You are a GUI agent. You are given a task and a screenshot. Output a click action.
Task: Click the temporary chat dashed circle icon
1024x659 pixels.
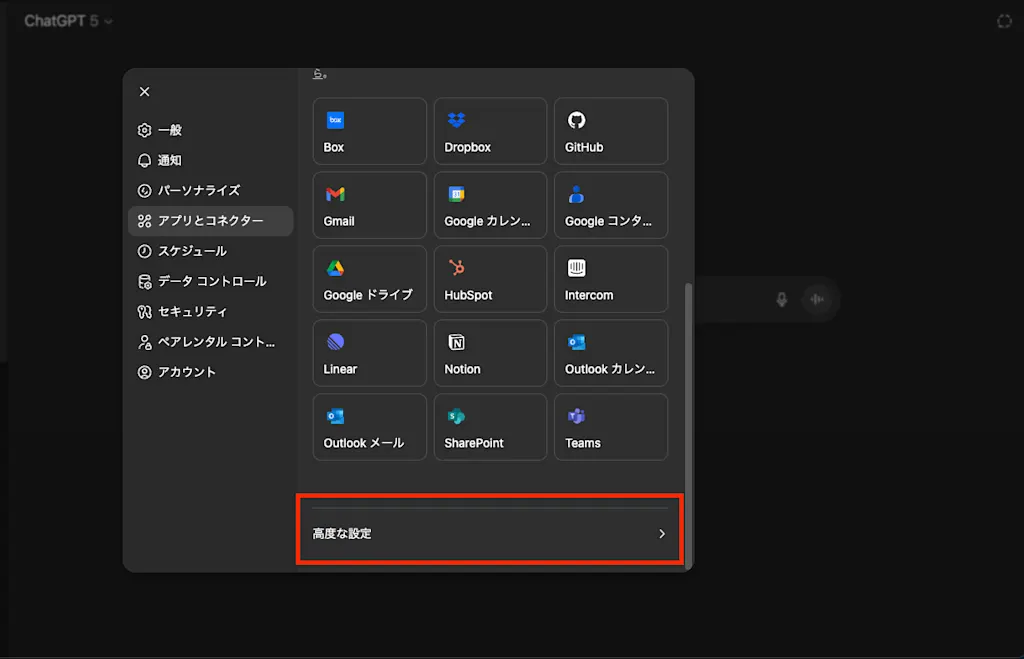(x=1004, y=22)
